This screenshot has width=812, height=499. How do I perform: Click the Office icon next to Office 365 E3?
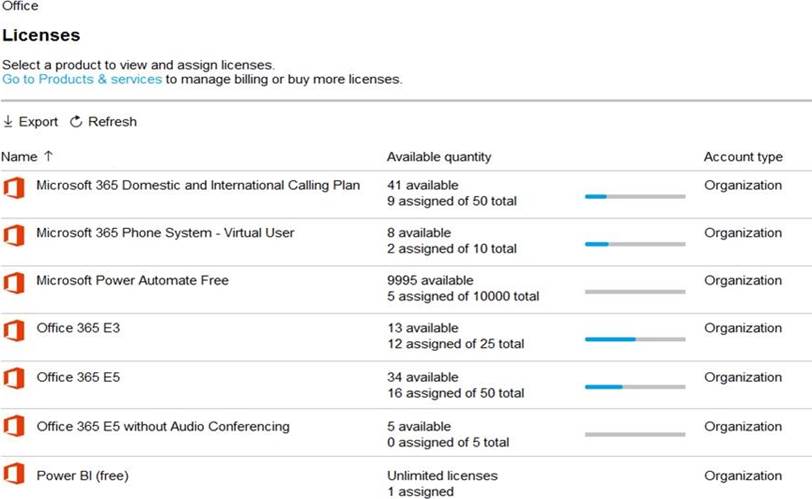pos(13,331)
